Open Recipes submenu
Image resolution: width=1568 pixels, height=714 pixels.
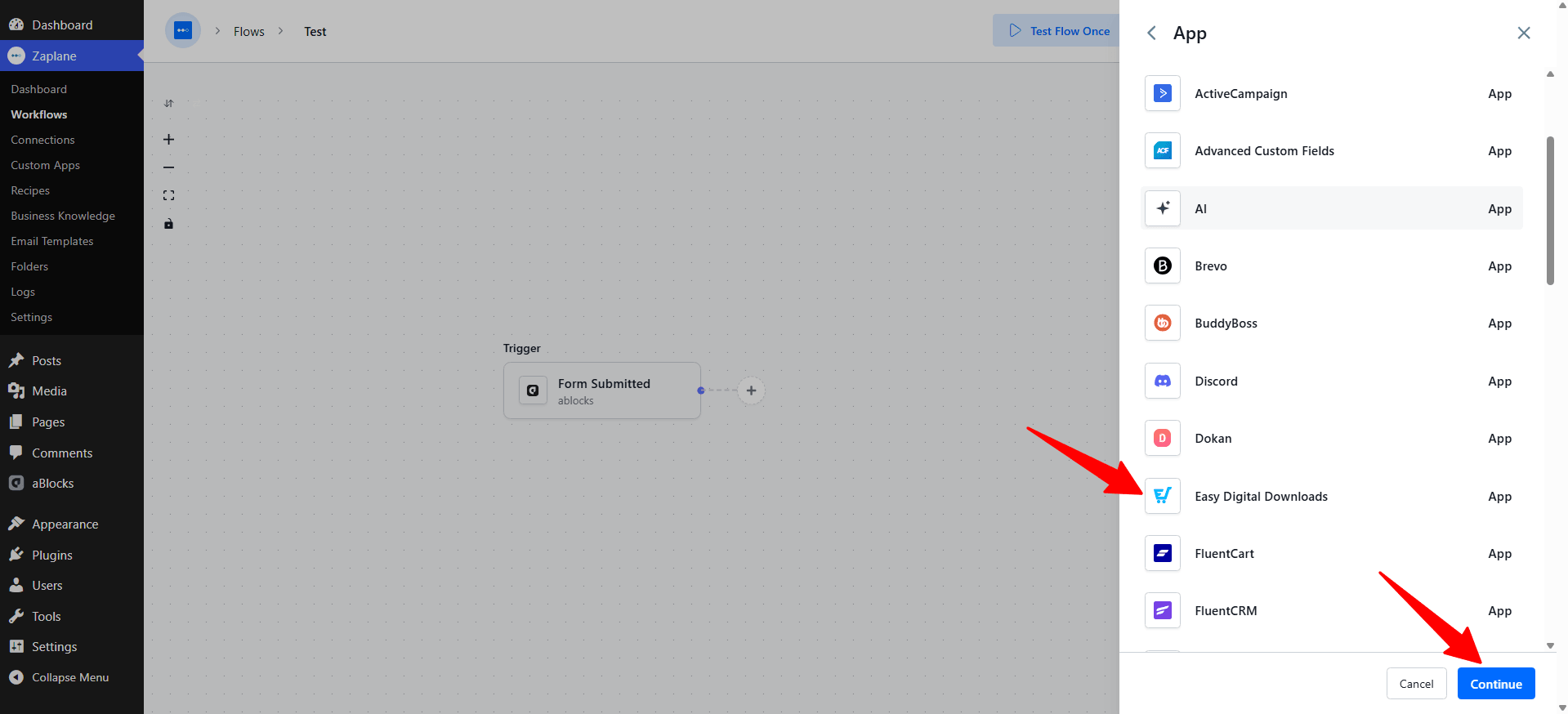[x=30, y=190]
